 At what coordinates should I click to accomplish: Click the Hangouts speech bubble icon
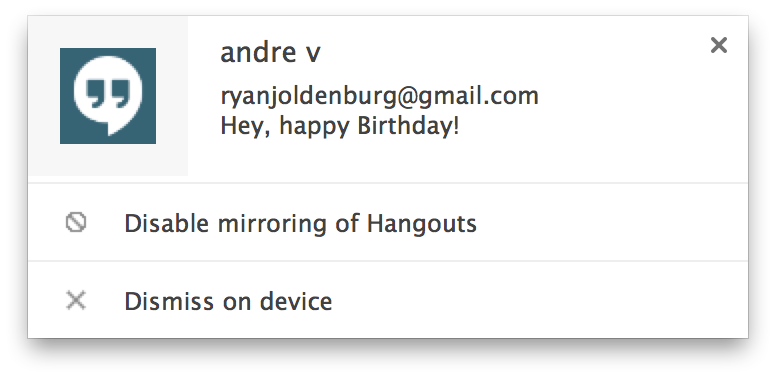[108, 94]
